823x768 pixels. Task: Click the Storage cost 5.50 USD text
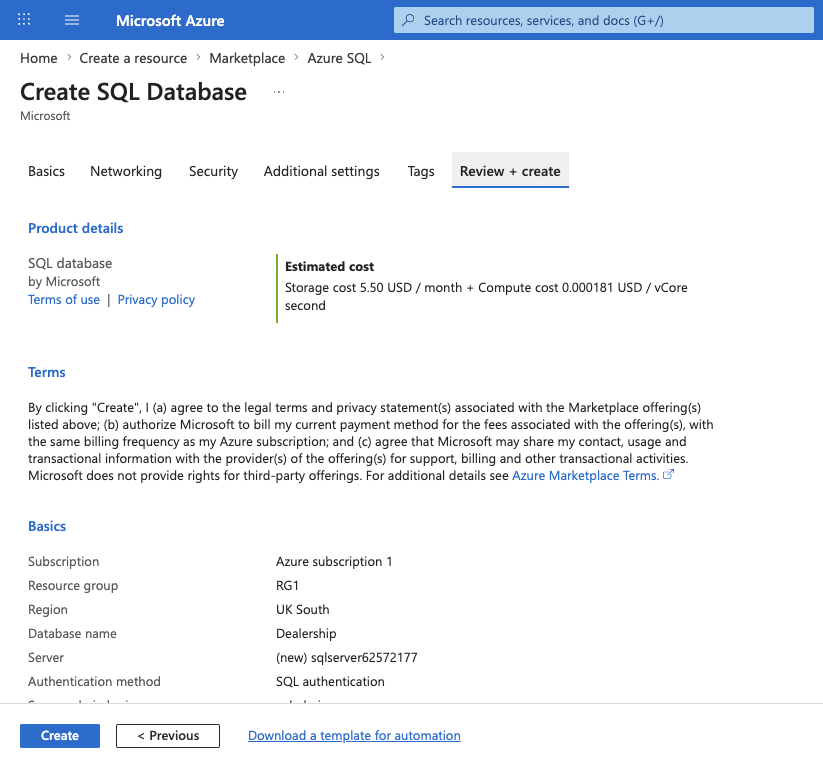[x=349, y=288]
